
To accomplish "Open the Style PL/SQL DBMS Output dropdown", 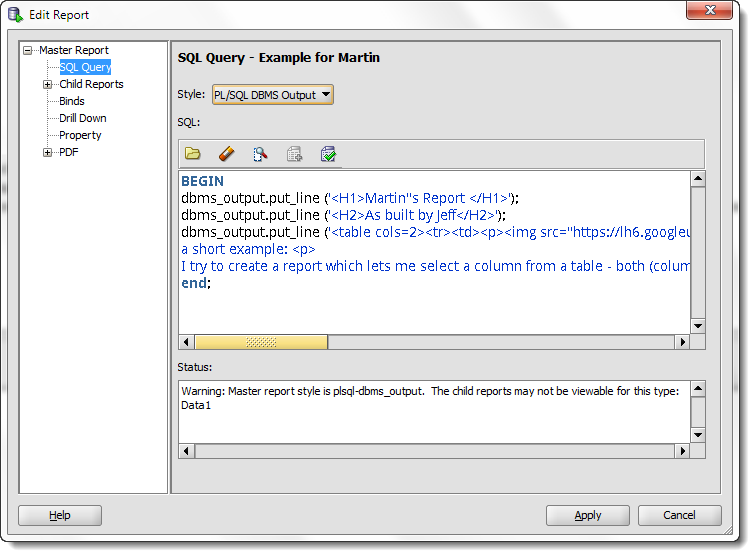I will click(273, 95).
